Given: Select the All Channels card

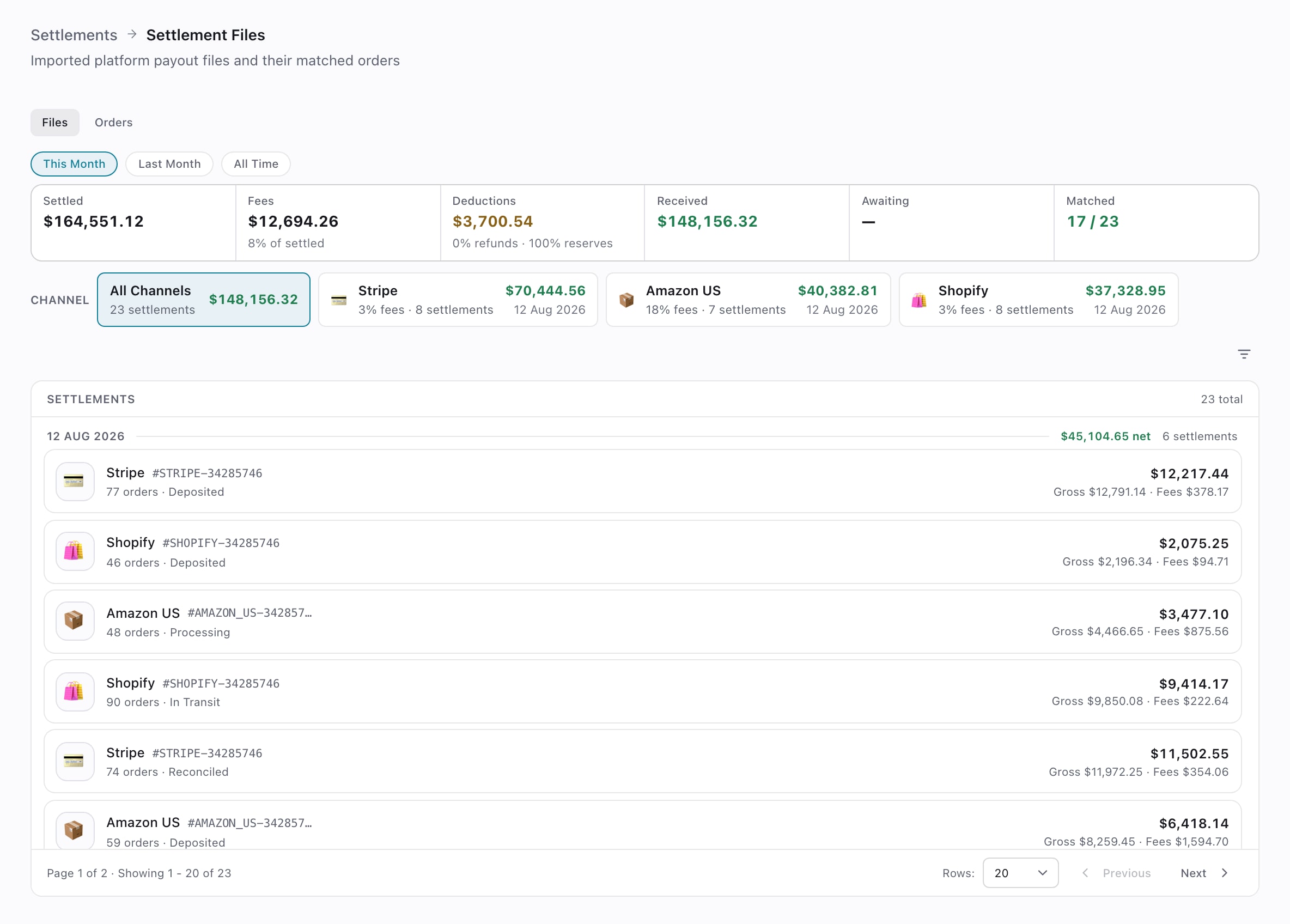Looking at the screenshot, I should tap(204, 300).
